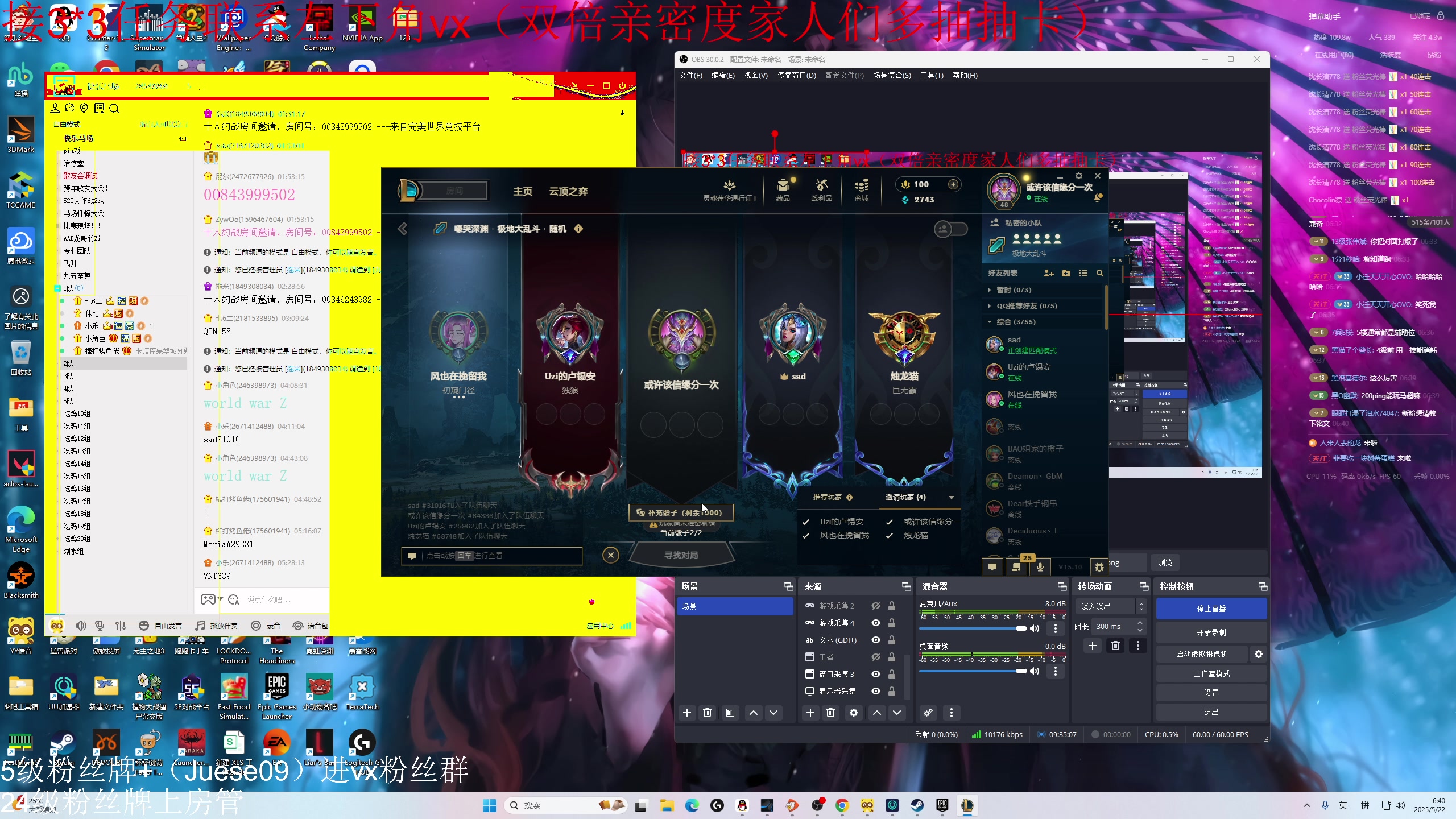The image size is (1456, 819).
Task: Click the 停止直播 button in OBS
Action: (1211, 609)
